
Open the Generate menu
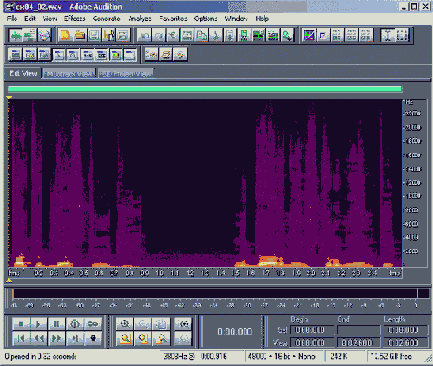pyautogui.click(x=106, y=19)
